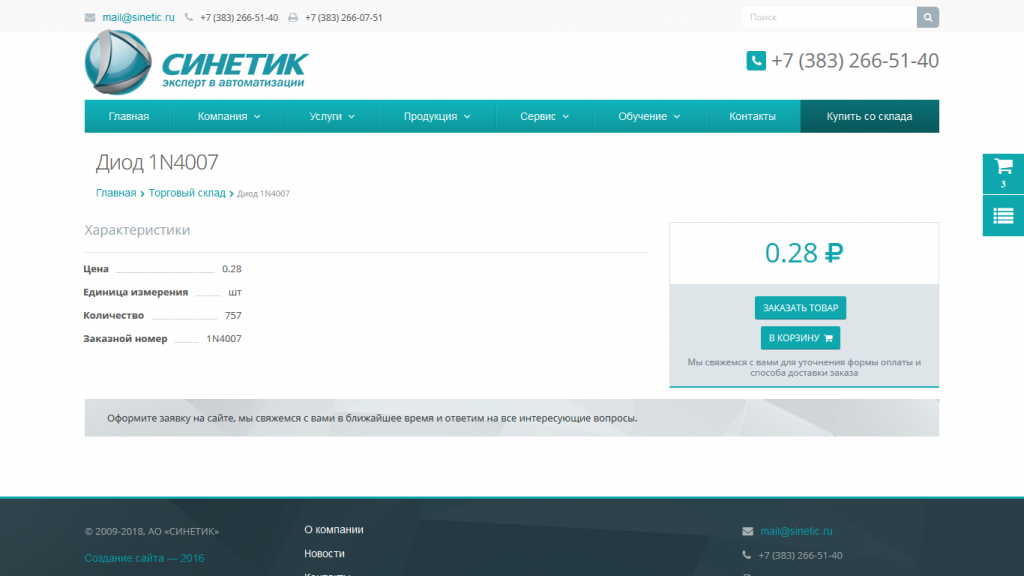The height and width of the screenshot is (576, 1024).
Task: Open the Контакты menu item
Action: coord(752,116)
